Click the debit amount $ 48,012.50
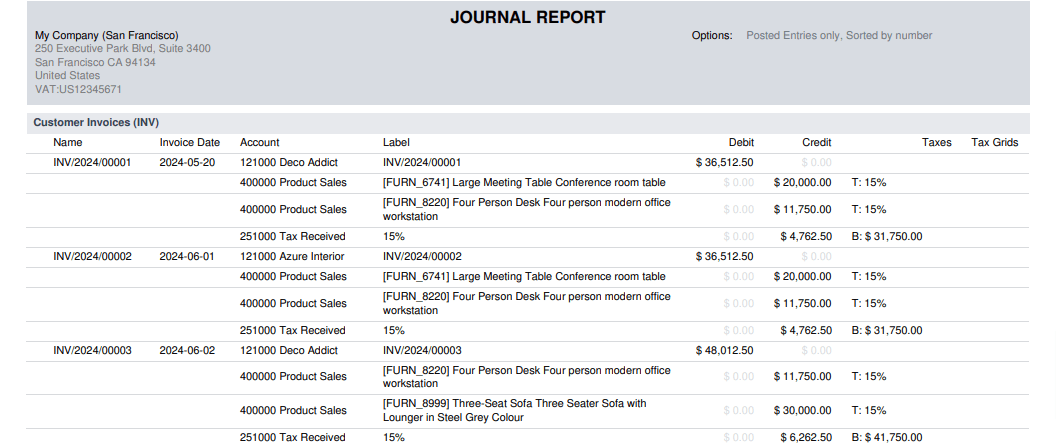 (725, 350)
